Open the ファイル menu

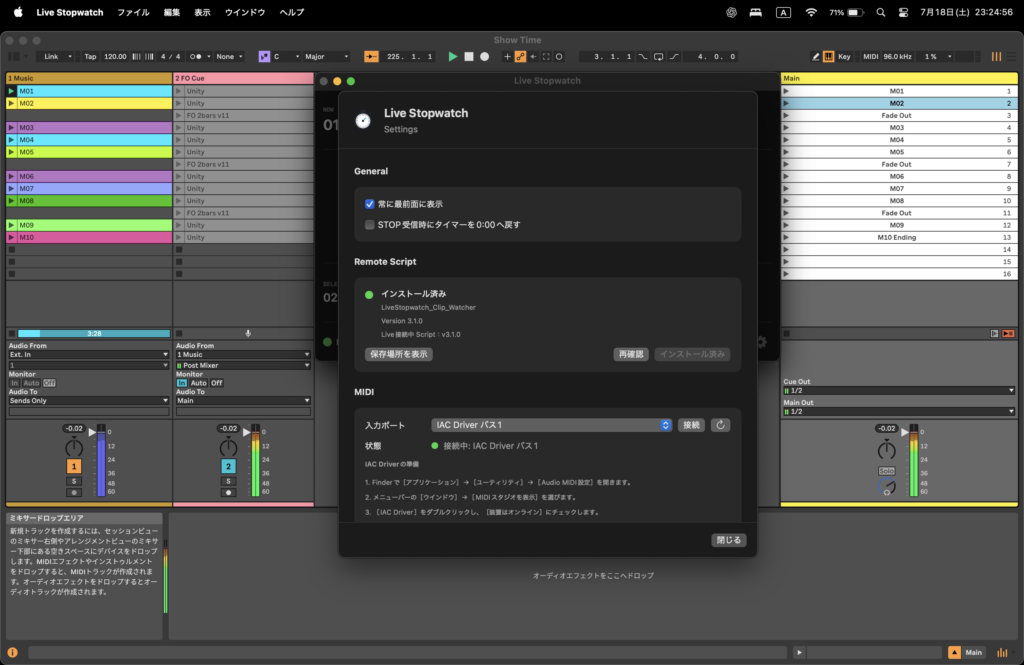click(133, 12)
